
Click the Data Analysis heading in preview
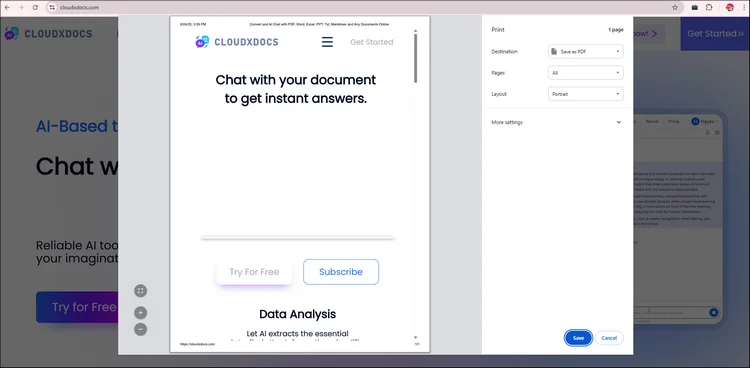coord(298,314)
